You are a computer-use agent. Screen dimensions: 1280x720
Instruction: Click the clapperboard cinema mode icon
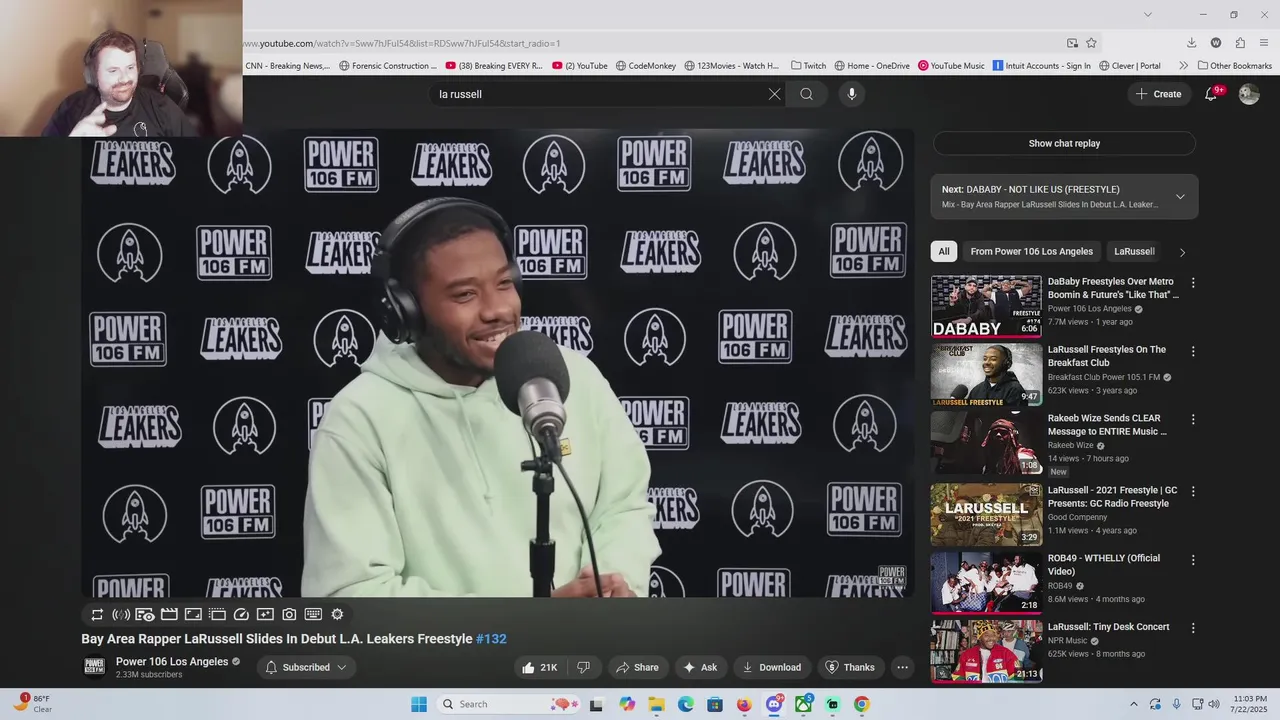coord(169,615)
